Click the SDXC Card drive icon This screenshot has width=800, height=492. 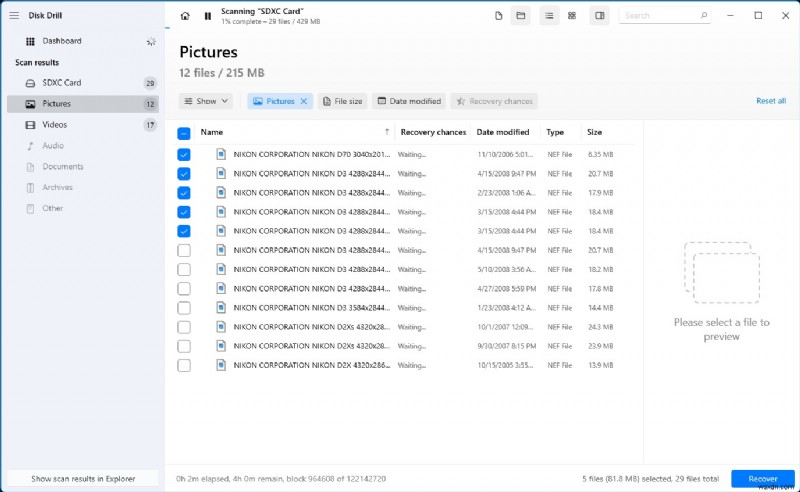coord(30,83)
